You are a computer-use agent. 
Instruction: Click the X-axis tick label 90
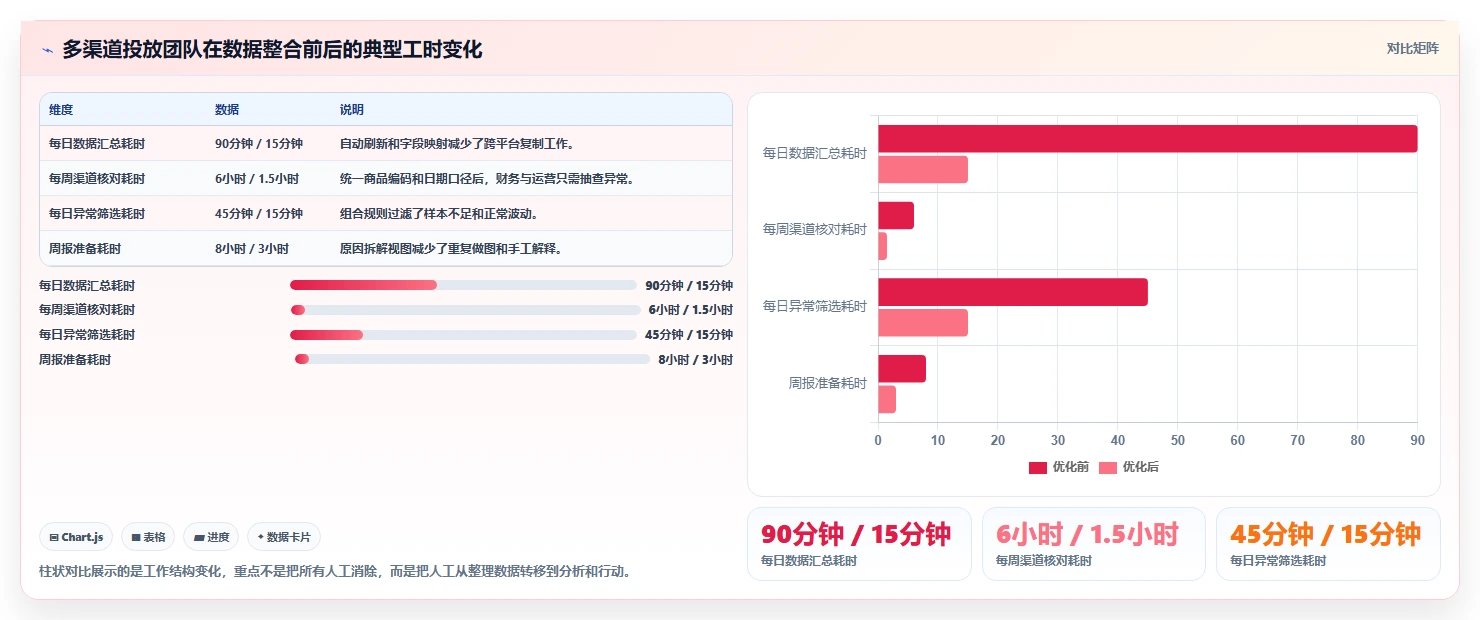(x=1417, y=441)
